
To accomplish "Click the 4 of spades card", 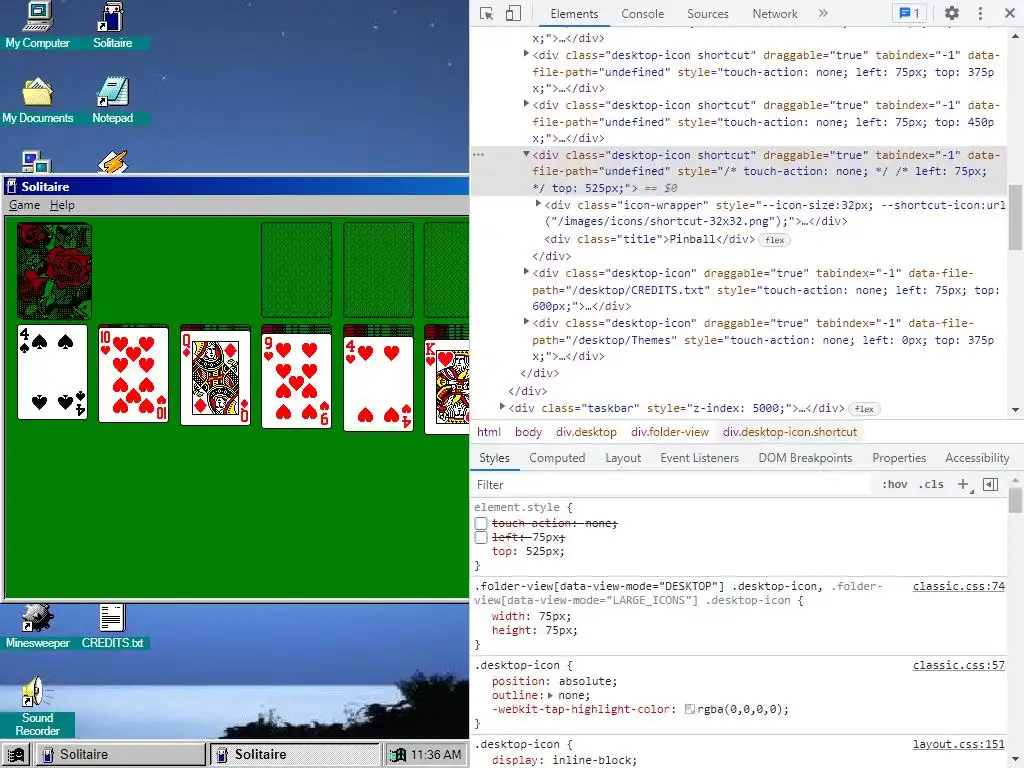I will click(x=52, y=372).
